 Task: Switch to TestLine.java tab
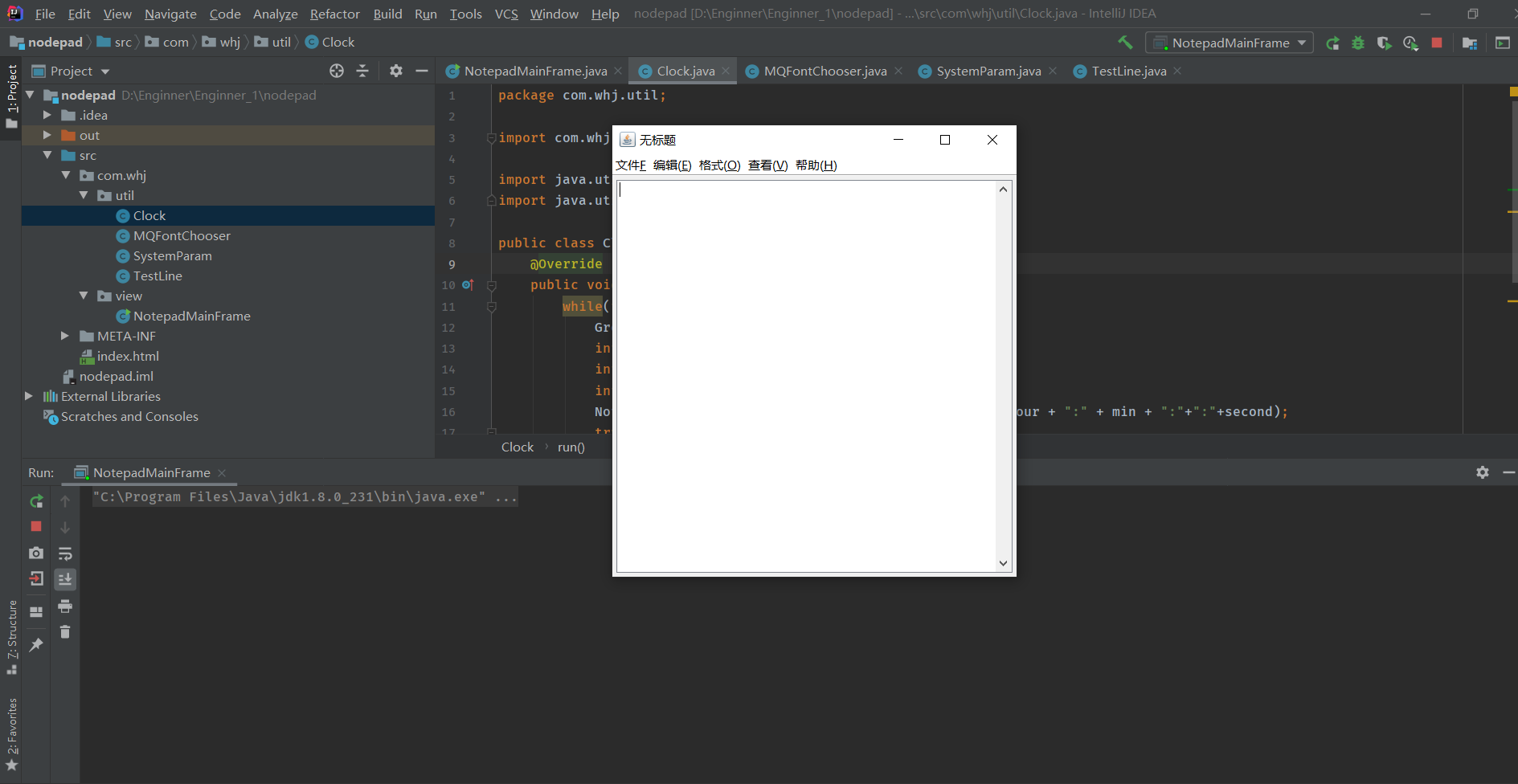point(1128,71)
